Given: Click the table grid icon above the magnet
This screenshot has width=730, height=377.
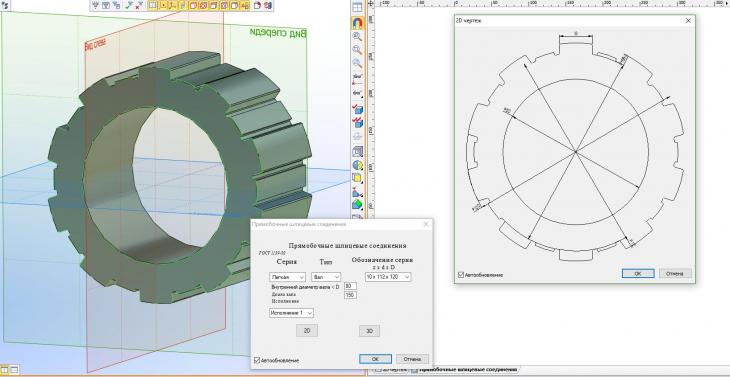Looking at the screenshot, I should coord(357,7).
